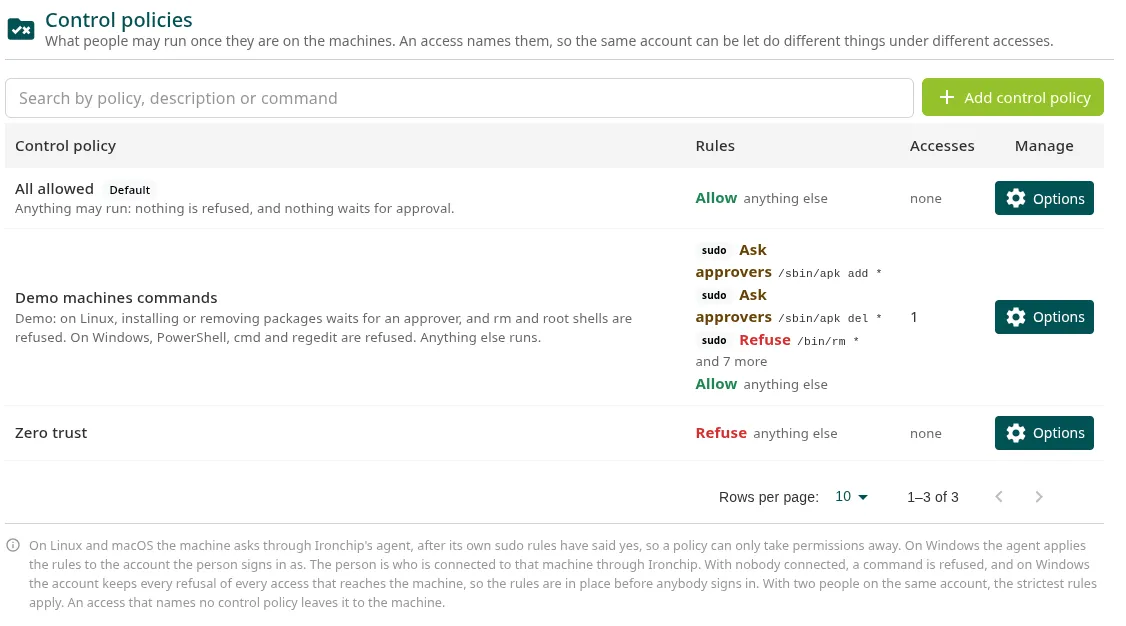This screenshot has height=626, width=1126.
Task: Go to the next page arrow
Action: tap(1038, 497)
